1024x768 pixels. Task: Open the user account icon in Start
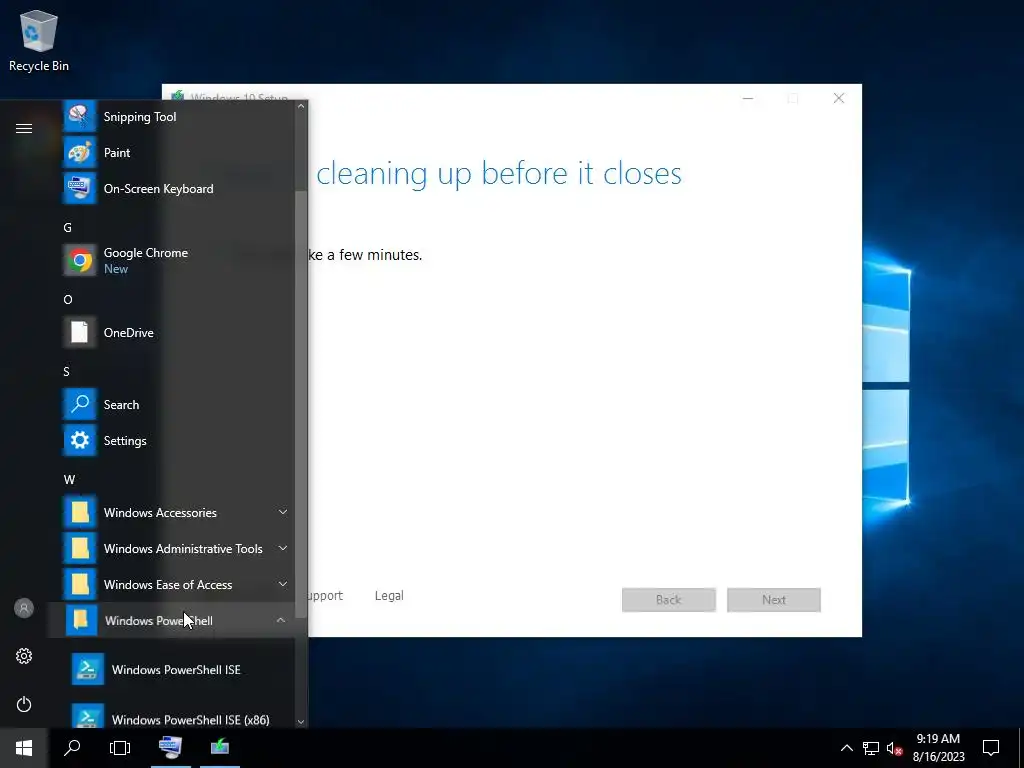(24, 608)
